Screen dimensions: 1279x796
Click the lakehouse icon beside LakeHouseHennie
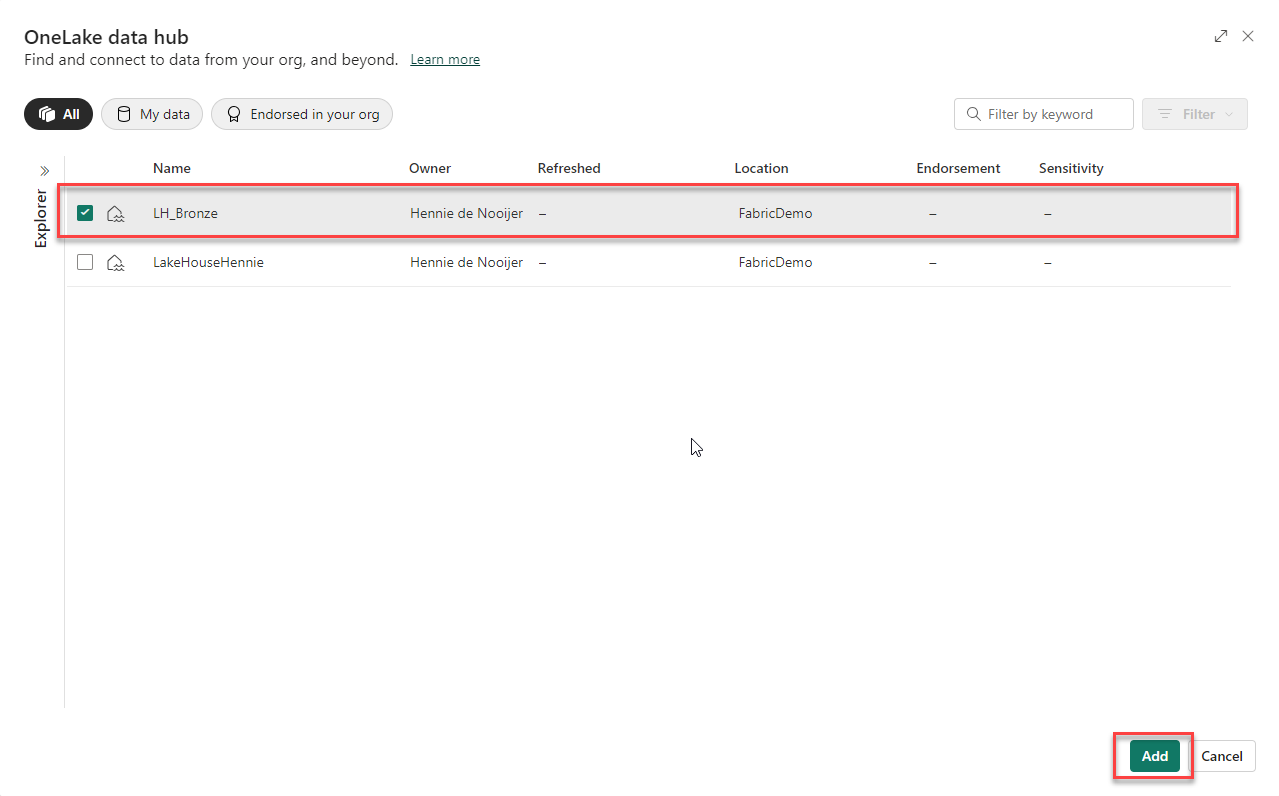click(x=116, y=262)
